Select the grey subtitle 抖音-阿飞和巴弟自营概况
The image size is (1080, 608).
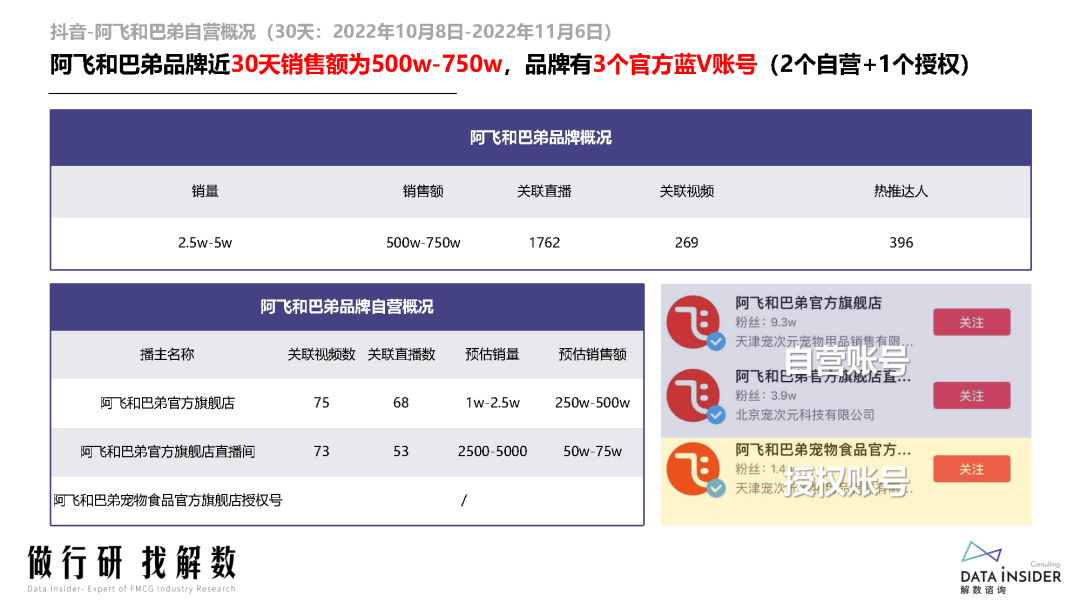pos(152,32)
